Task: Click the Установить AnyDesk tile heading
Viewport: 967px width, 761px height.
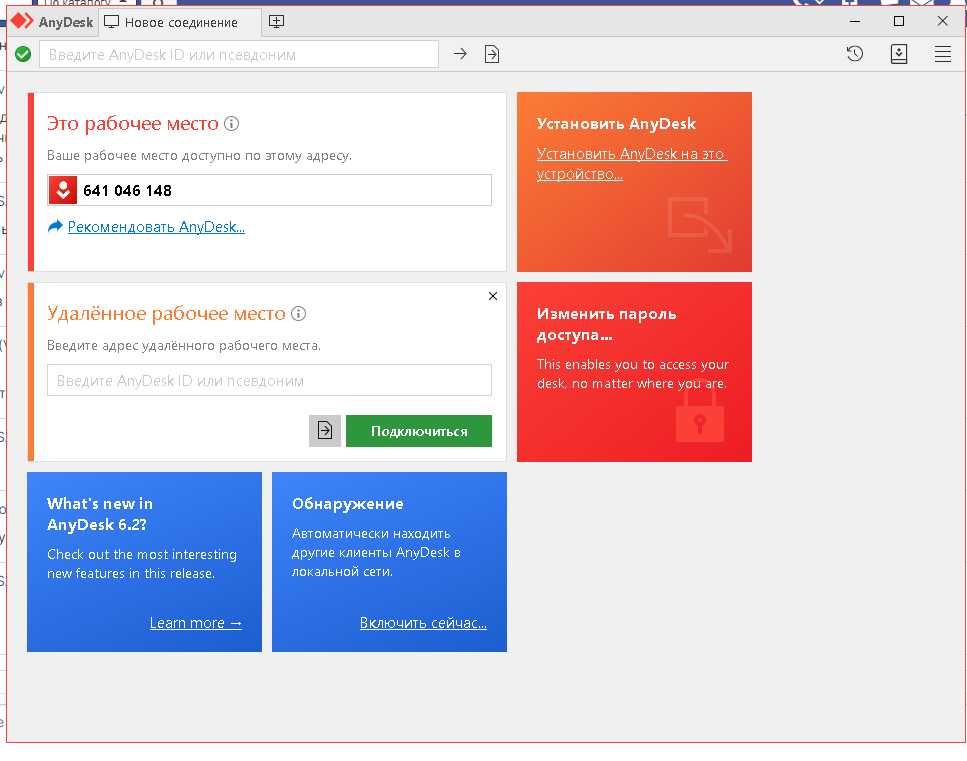Action: 616,123
